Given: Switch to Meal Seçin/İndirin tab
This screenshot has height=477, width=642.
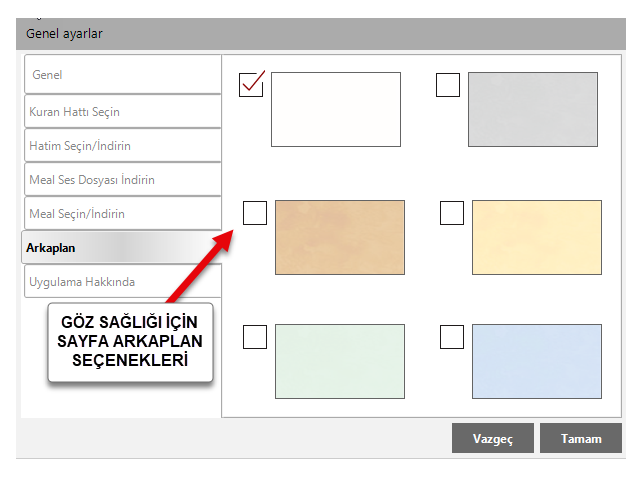Looking at the screenshot, I should point(123,213).
